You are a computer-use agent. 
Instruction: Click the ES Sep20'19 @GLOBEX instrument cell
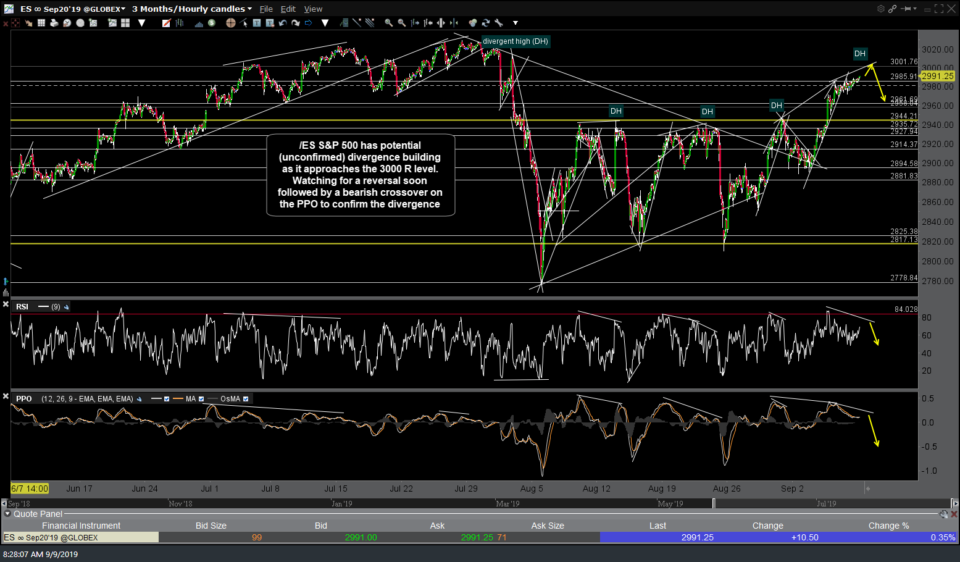80,538
